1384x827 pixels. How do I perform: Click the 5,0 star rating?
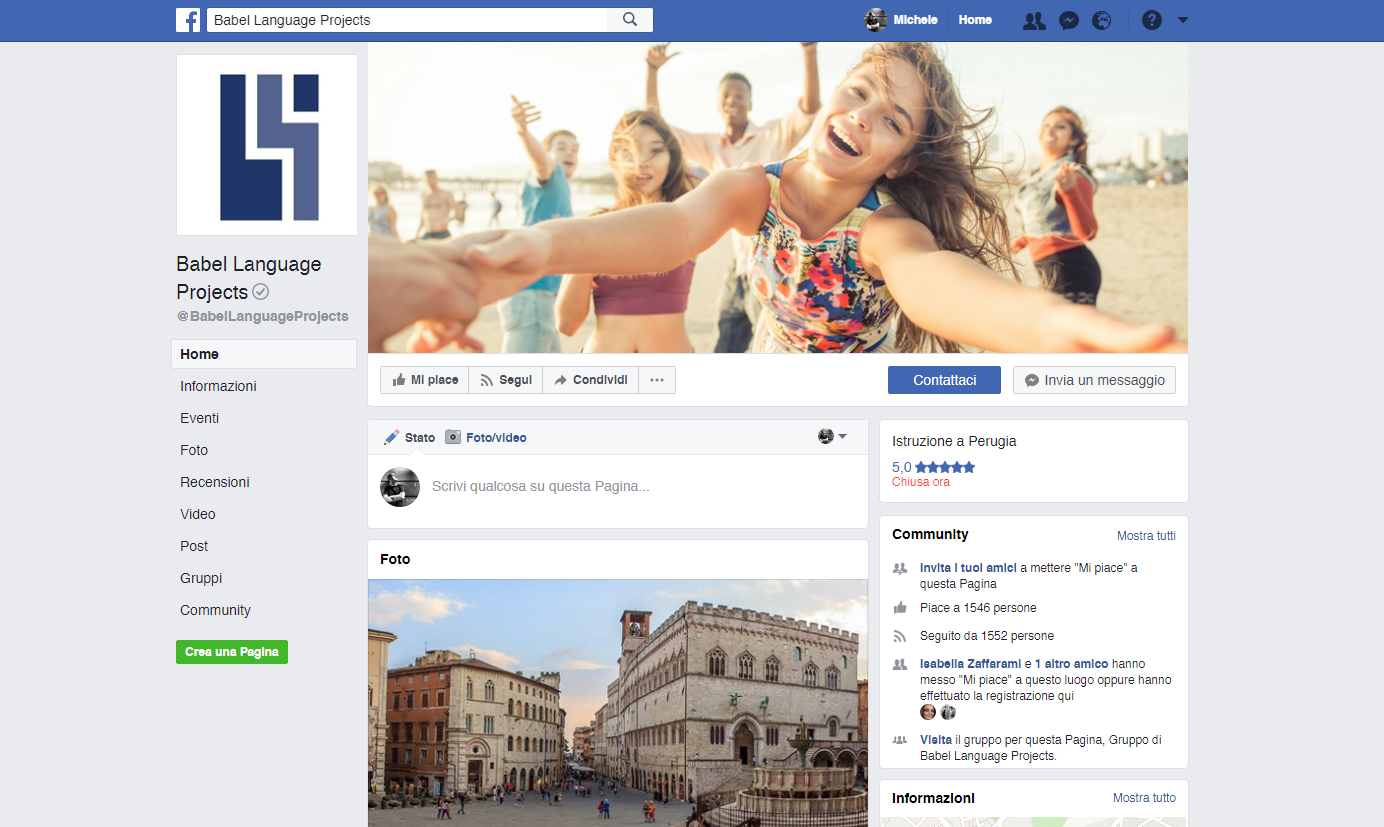pyautogui.click(x=933, y=467)
